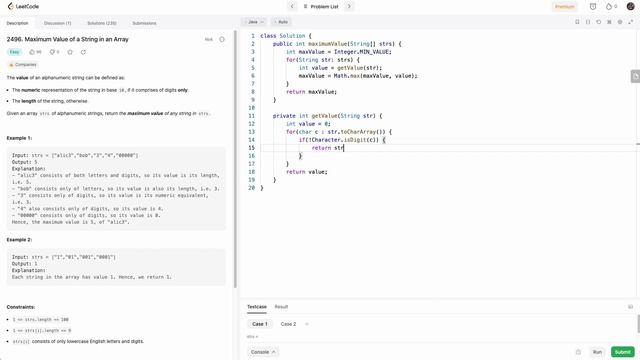The width and height of the screenshot is (640, 360).
Task: Expand the Companies tag
Action: [x=23, y=65]
